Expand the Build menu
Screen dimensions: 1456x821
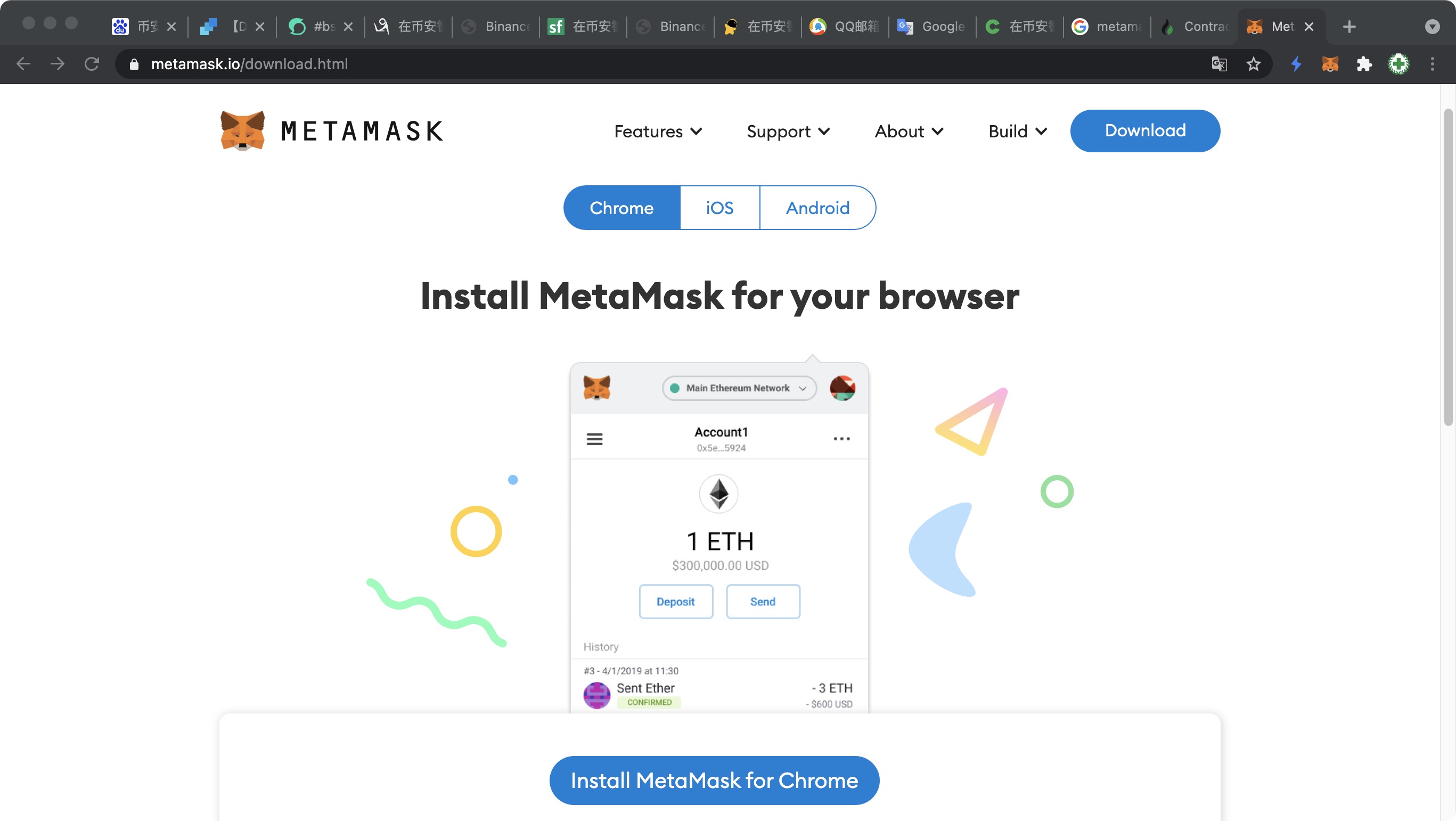pyautogui.click(x=1017, y=131)
